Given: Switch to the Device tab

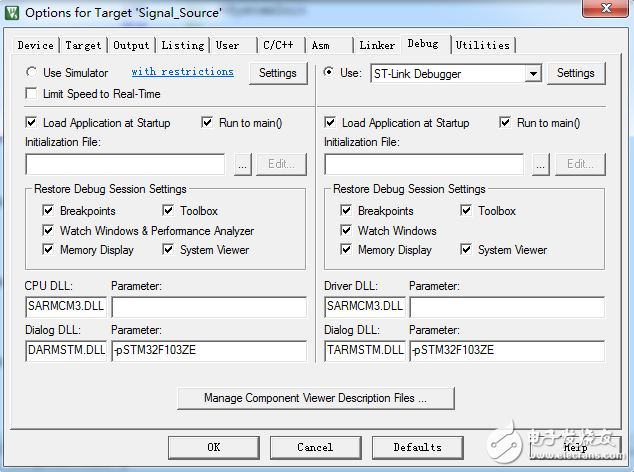Looking at the screenshot, I should tap(36, 45).
